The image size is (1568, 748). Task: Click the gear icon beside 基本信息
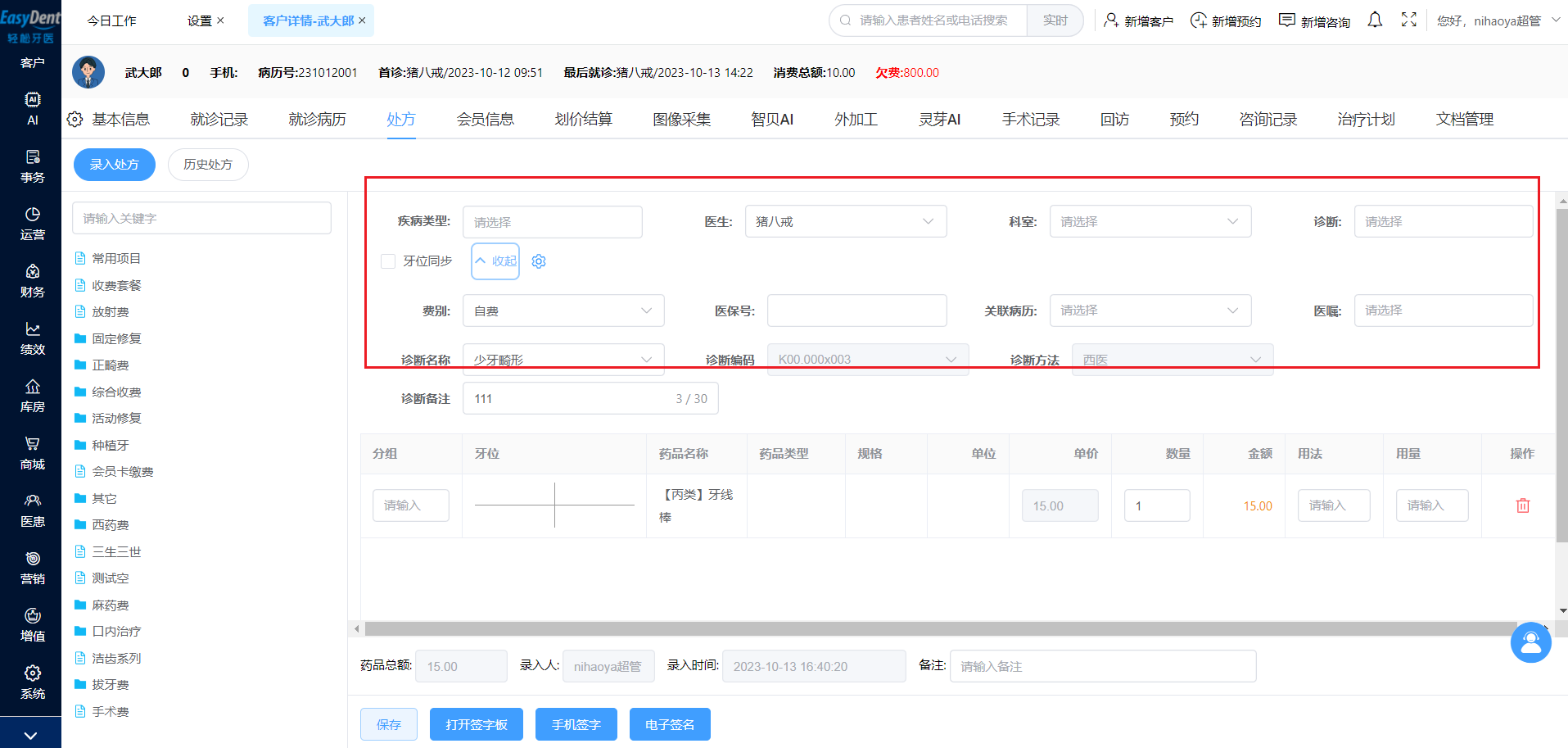click(x=75, y=120)
